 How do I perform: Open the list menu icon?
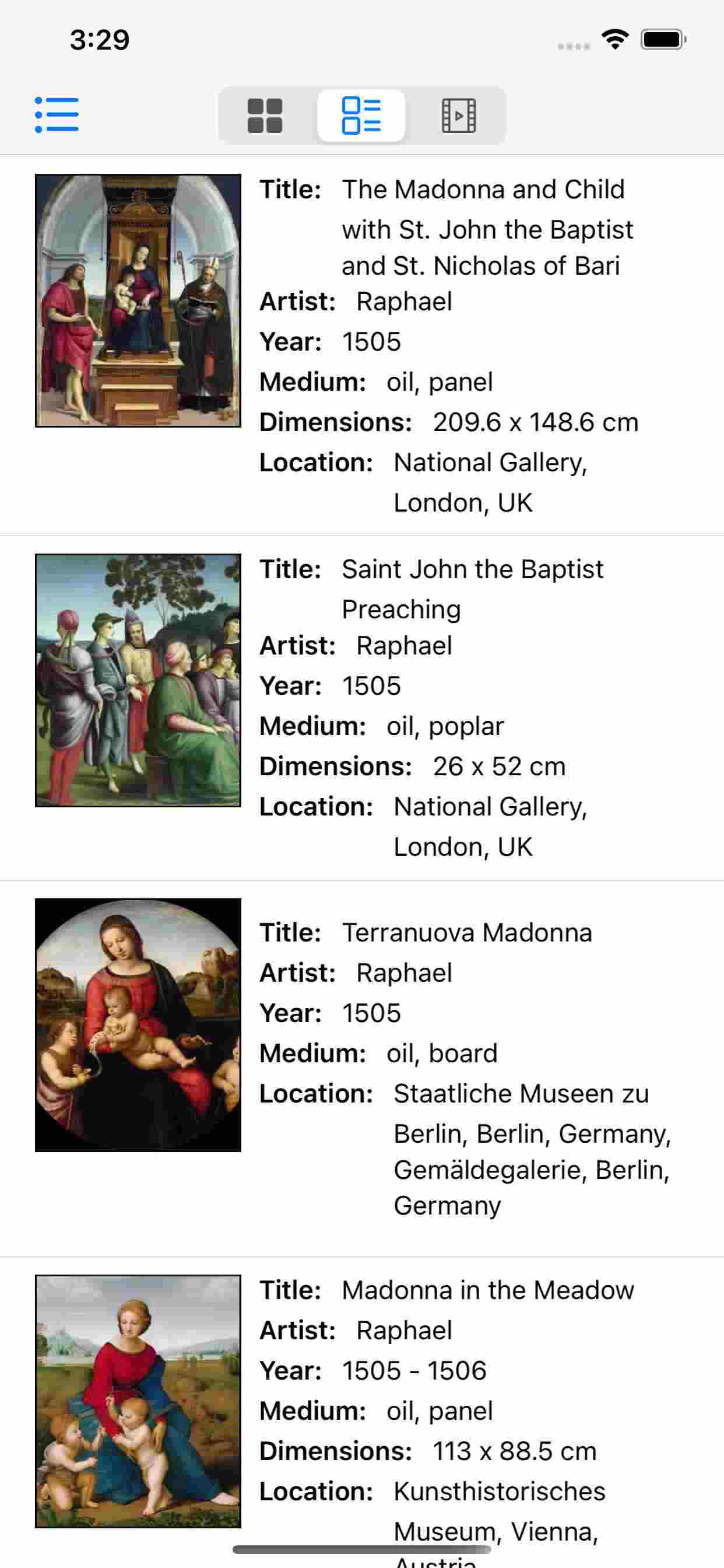[x=57, y=114]
